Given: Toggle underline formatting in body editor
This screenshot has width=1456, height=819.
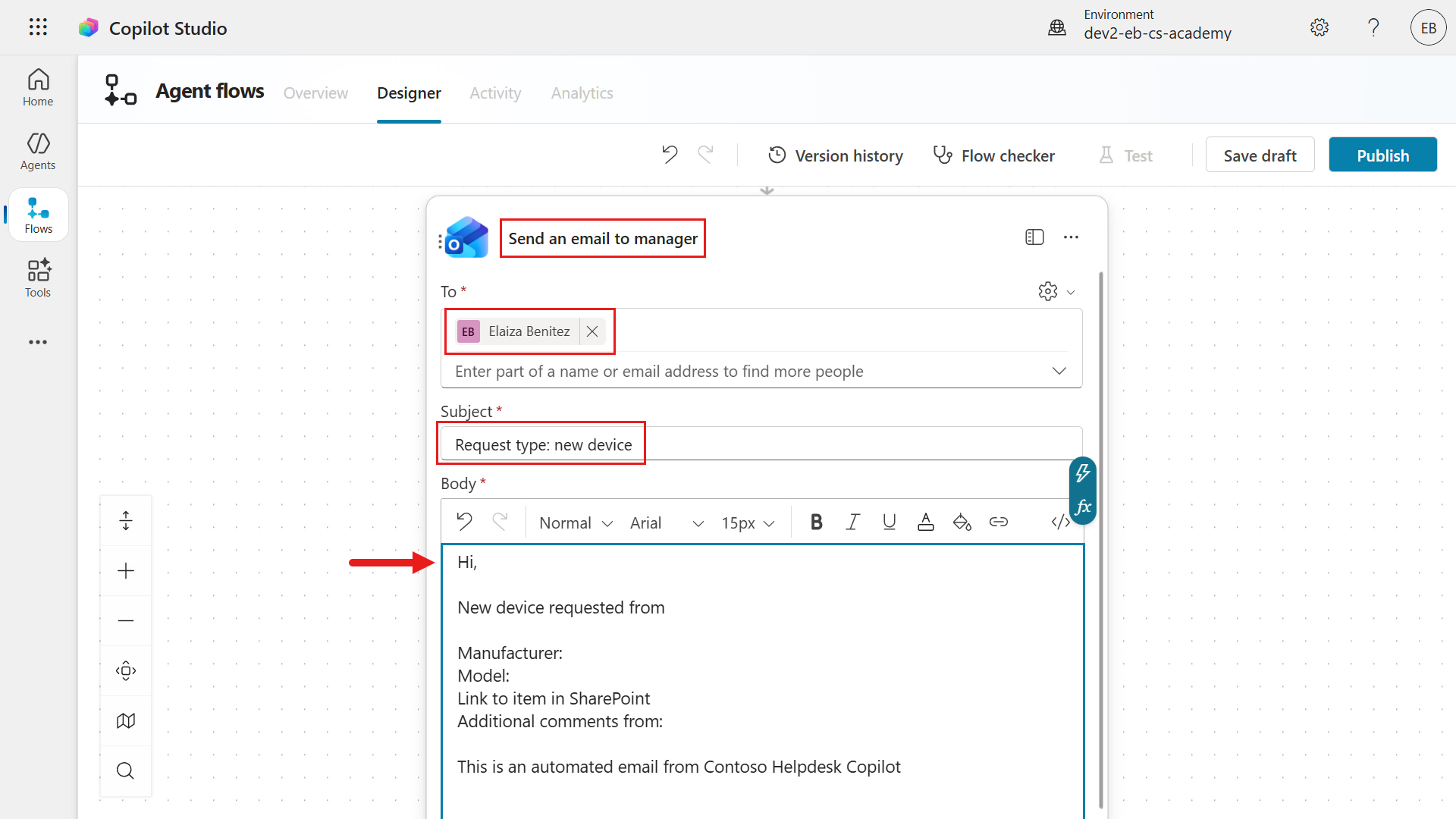Looking at the screenshot, I should click(889, 522).
